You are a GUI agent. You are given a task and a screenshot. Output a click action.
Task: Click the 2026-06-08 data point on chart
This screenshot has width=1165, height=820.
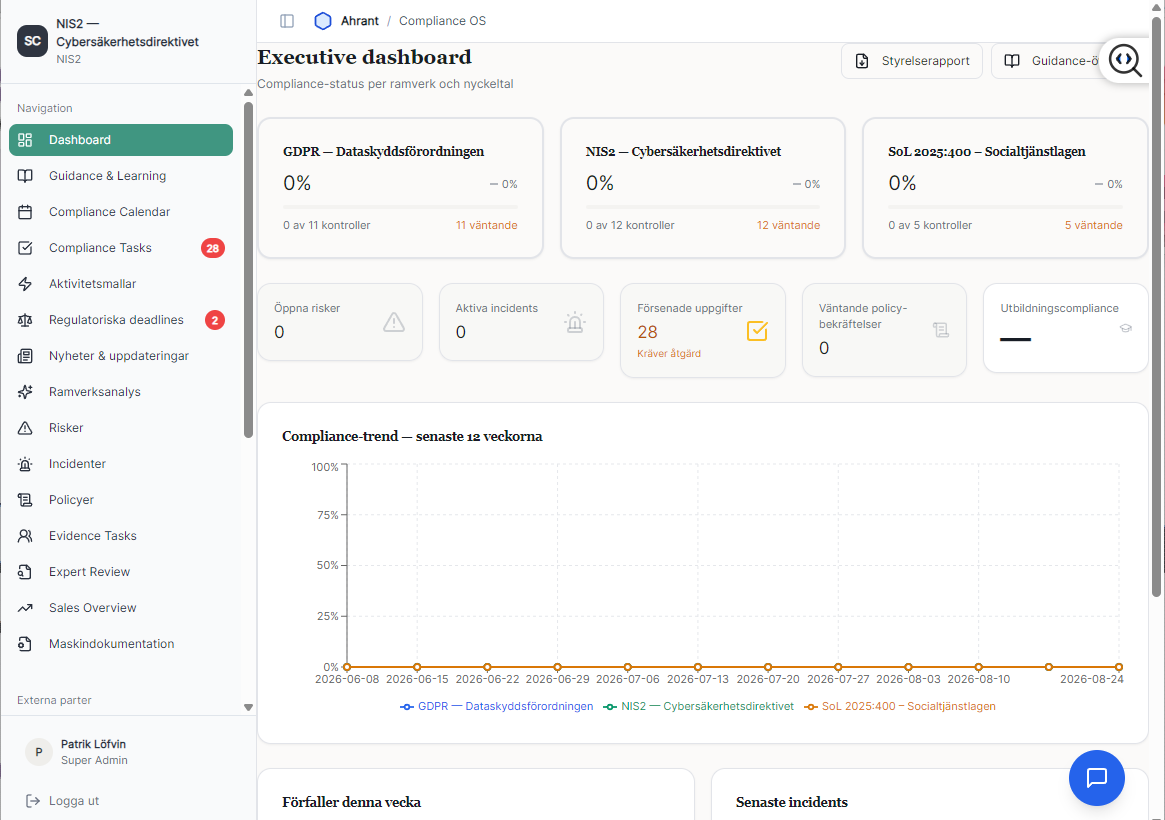coord(347,667)
